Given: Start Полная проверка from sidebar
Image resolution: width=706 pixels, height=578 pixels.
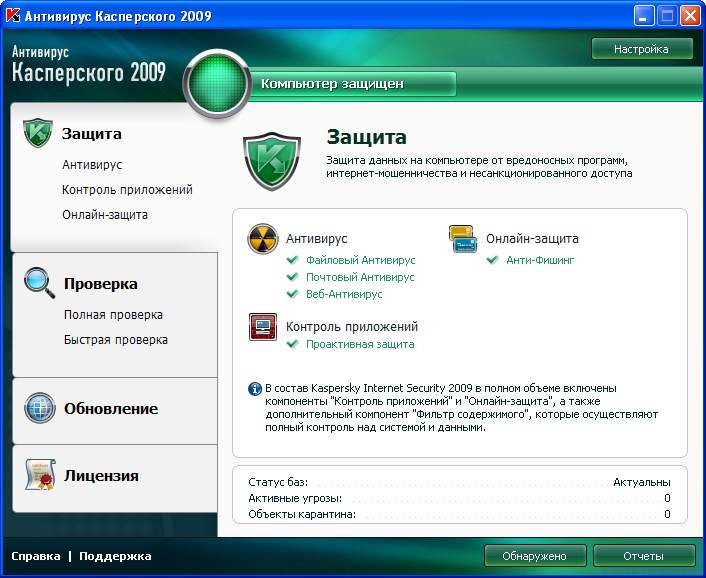Looking at the screenshot, I should tap(113, 315).
